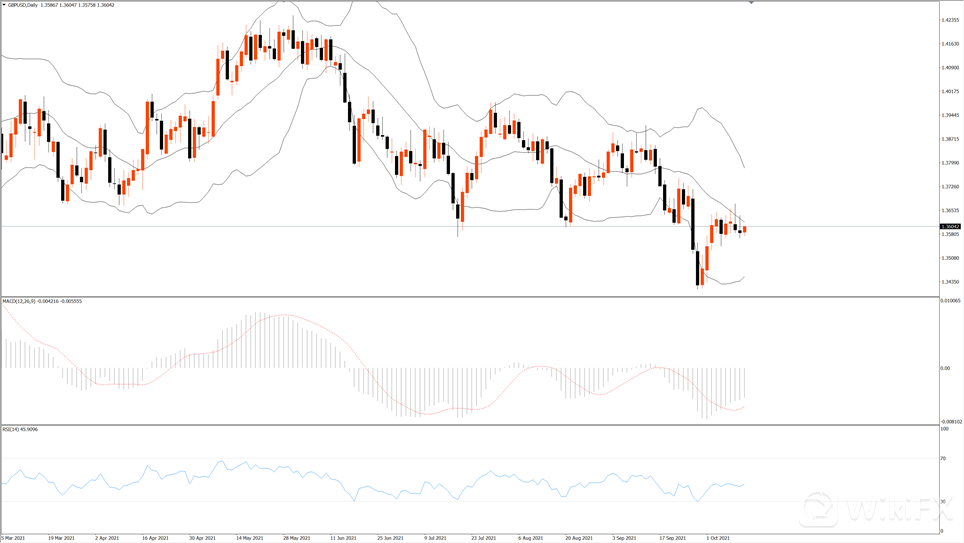Select the RSI(14) indicator label
Viewport: 964px width, 543px height.
[14, 429]
